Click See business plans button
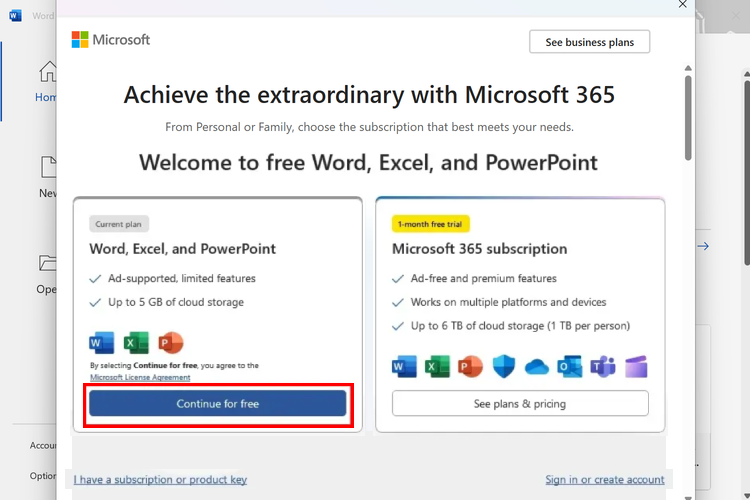 point(589,42)
